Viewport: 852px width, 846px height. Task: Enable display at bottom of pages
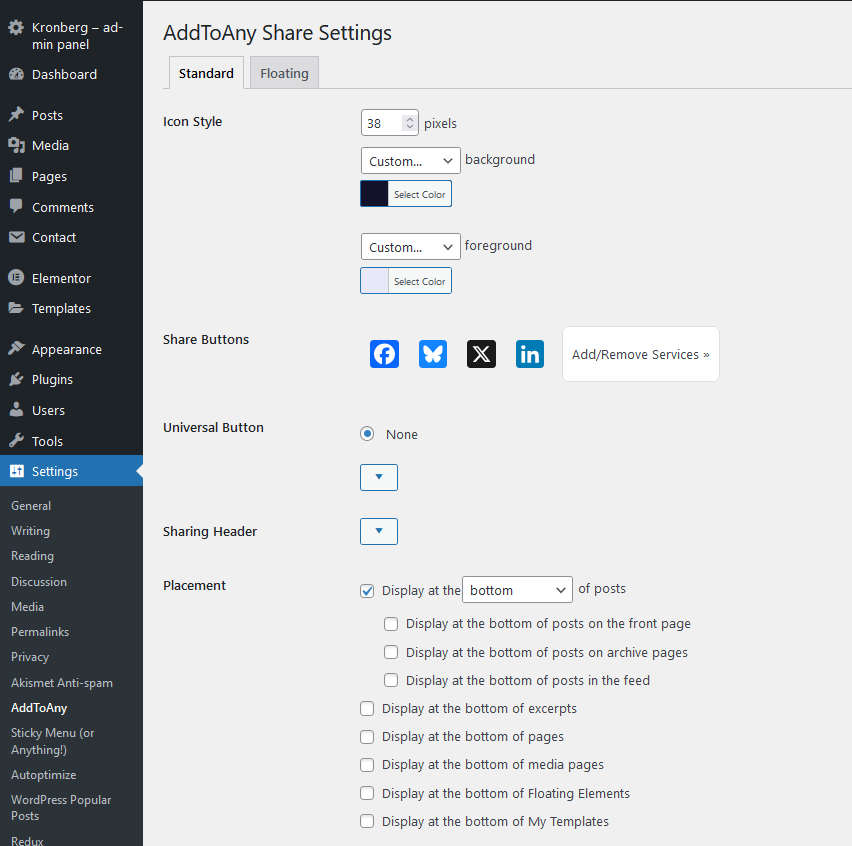[x=367, y=737]
